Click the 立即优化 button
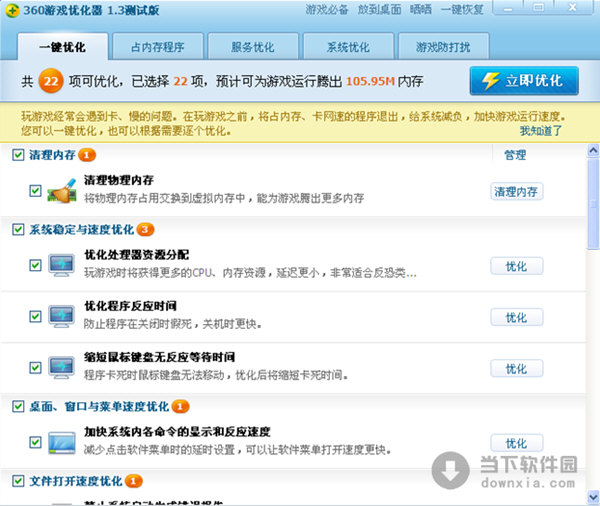 pos(524,81)
